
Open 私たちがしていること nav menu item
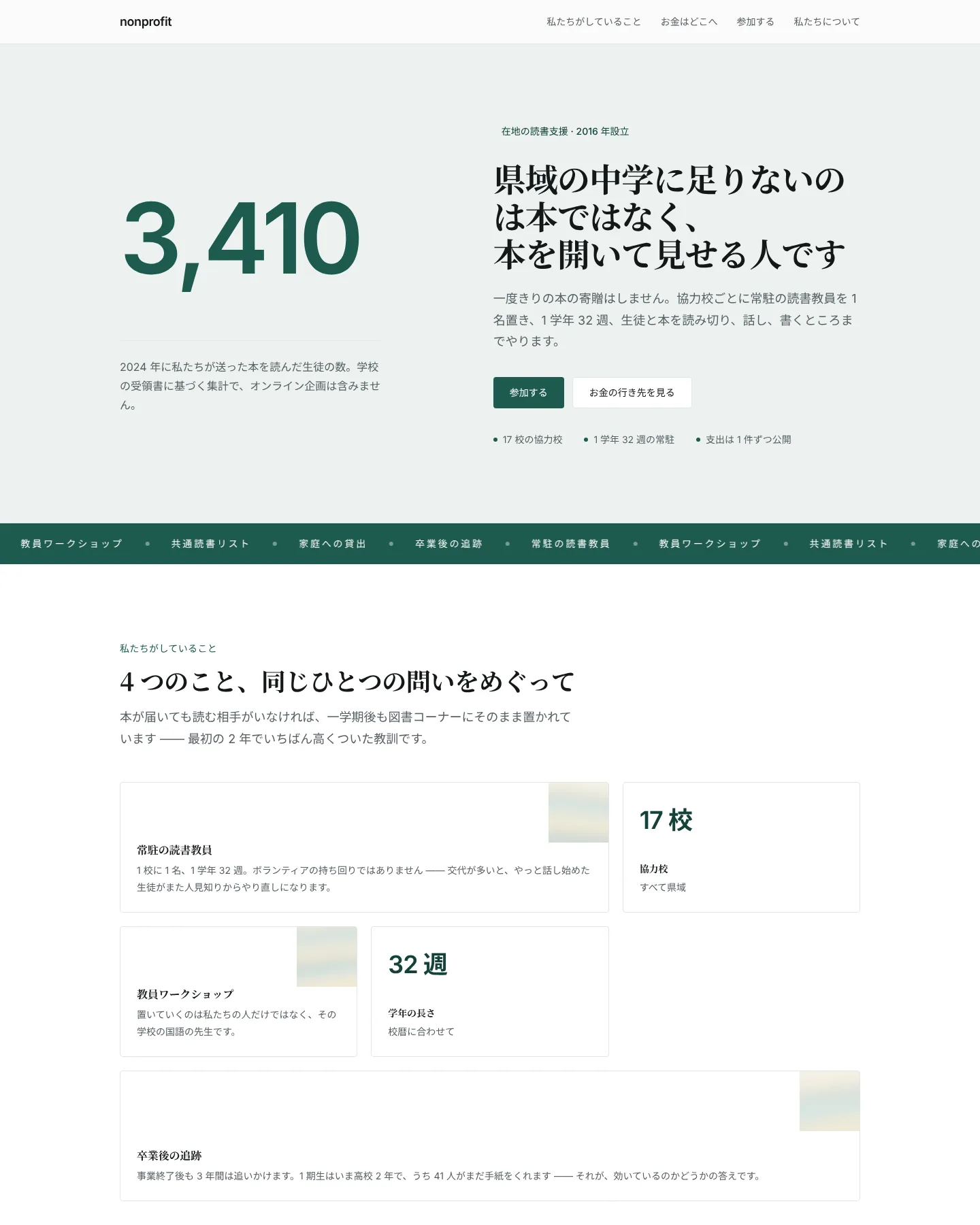pyautogui.click(x=593, y=22)
